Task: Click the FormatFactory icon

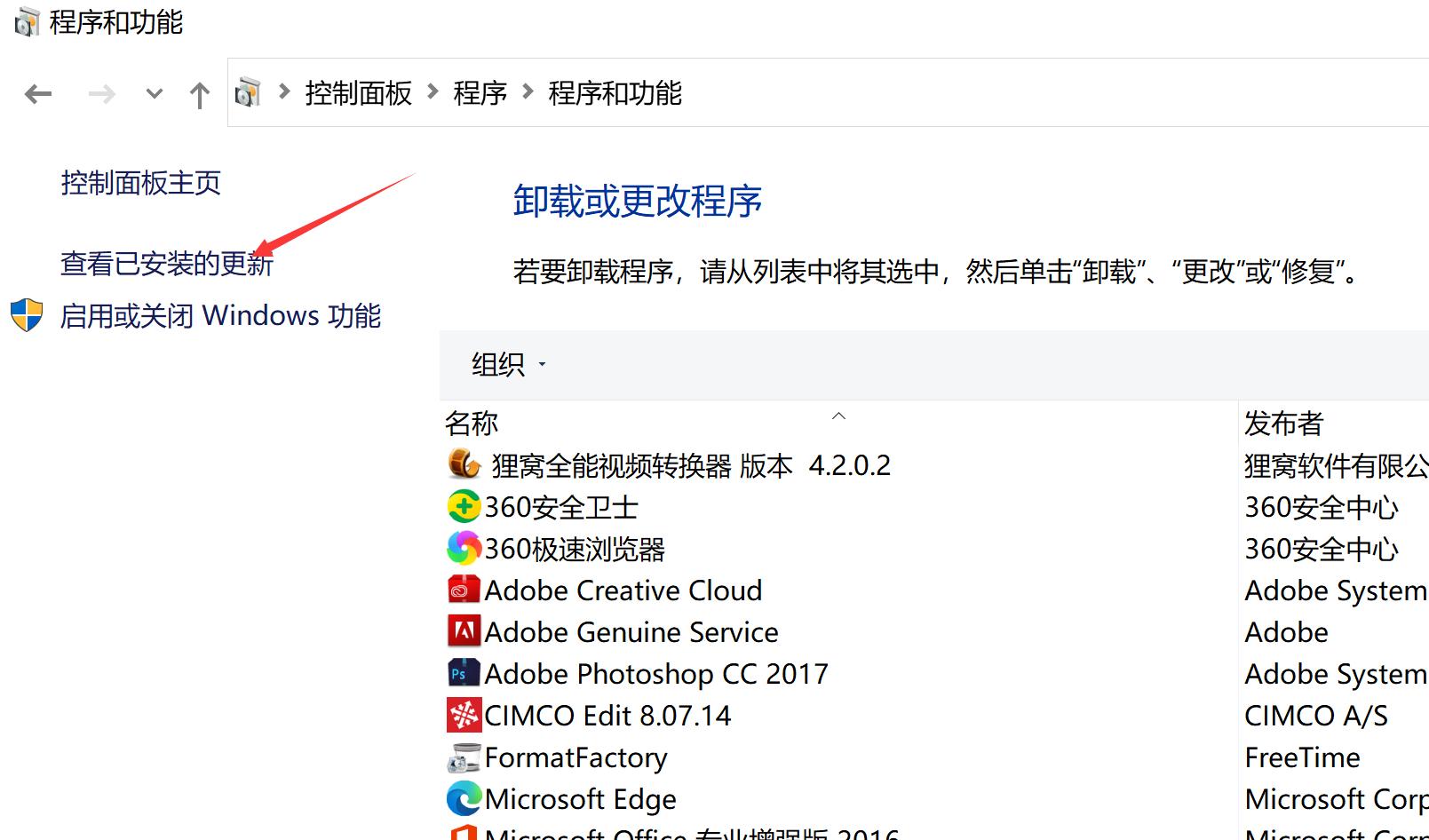Action: (x=462, y=757)
